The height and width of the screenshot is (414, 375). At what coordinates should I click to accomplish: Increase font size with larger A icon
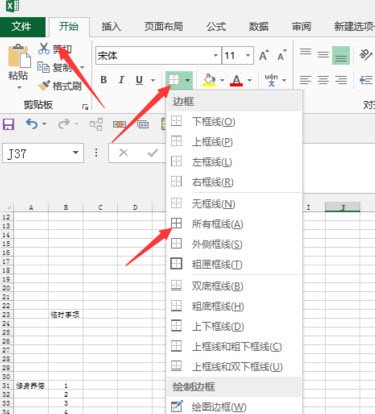[x=264, y=55]
